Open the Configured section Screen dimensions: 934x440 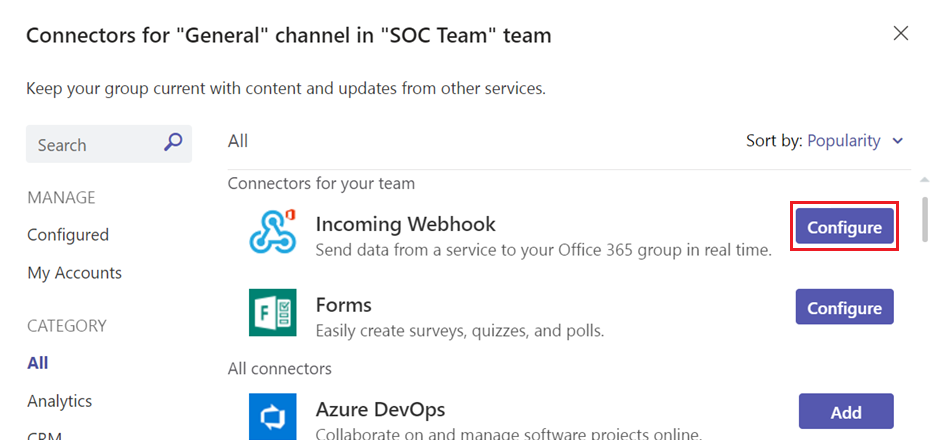click(68, 235)
